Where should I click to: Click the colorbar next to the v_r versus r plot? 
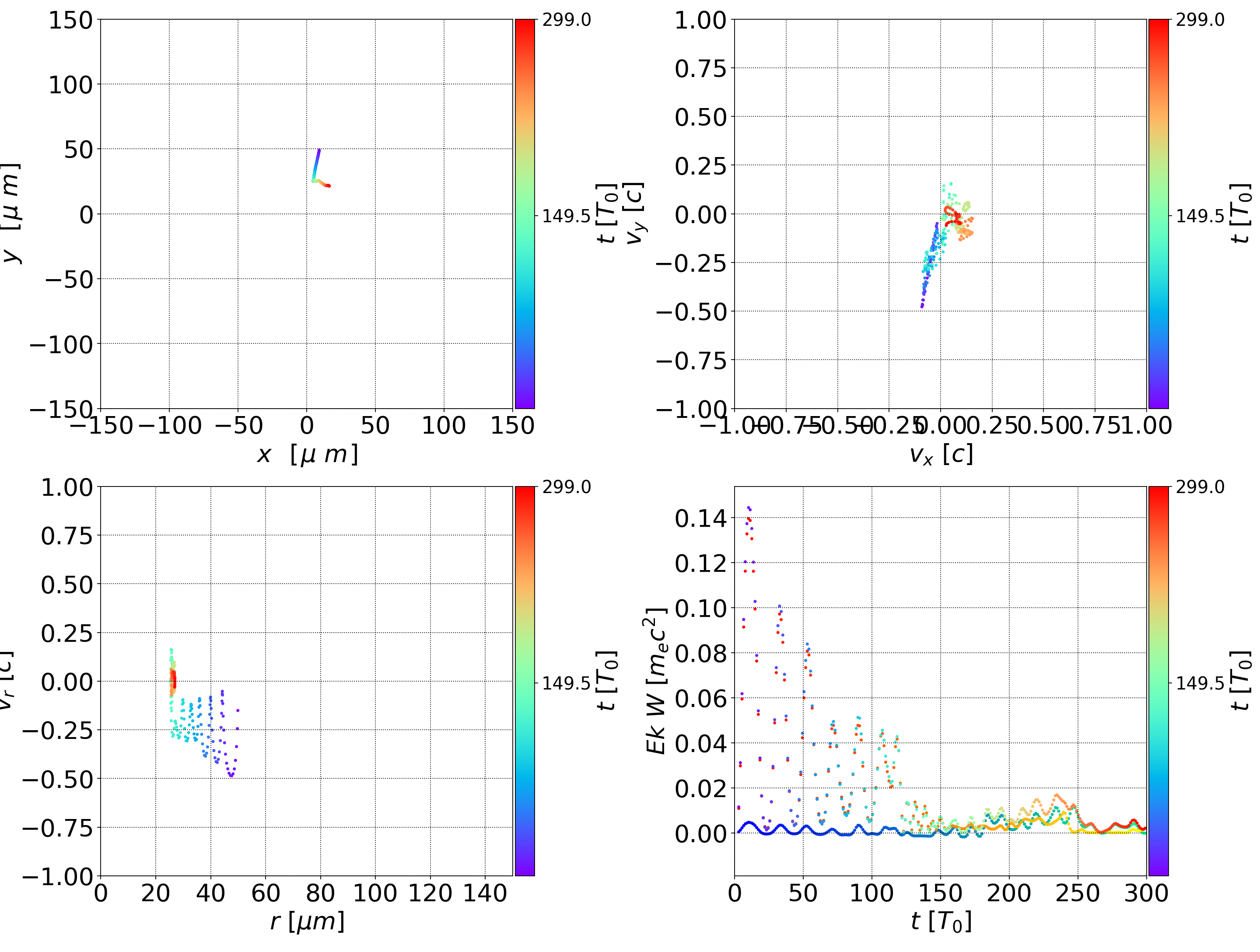[x=525, y=681]
